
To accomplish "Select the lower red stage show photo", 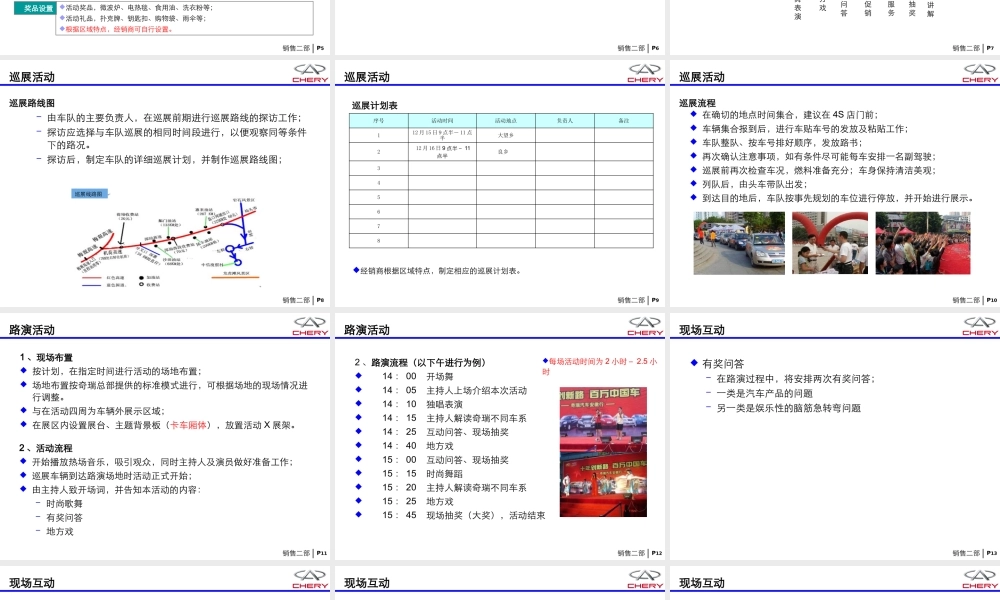I will coord(603,485).
